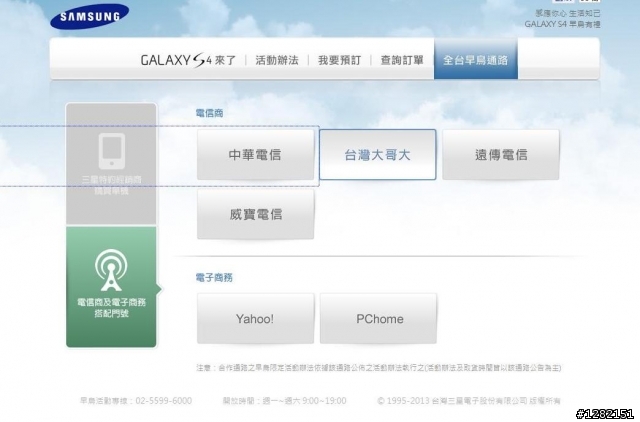Click the 開放時間 hours text
Viewport: 640px width, 422px height.
click(284, 401)
